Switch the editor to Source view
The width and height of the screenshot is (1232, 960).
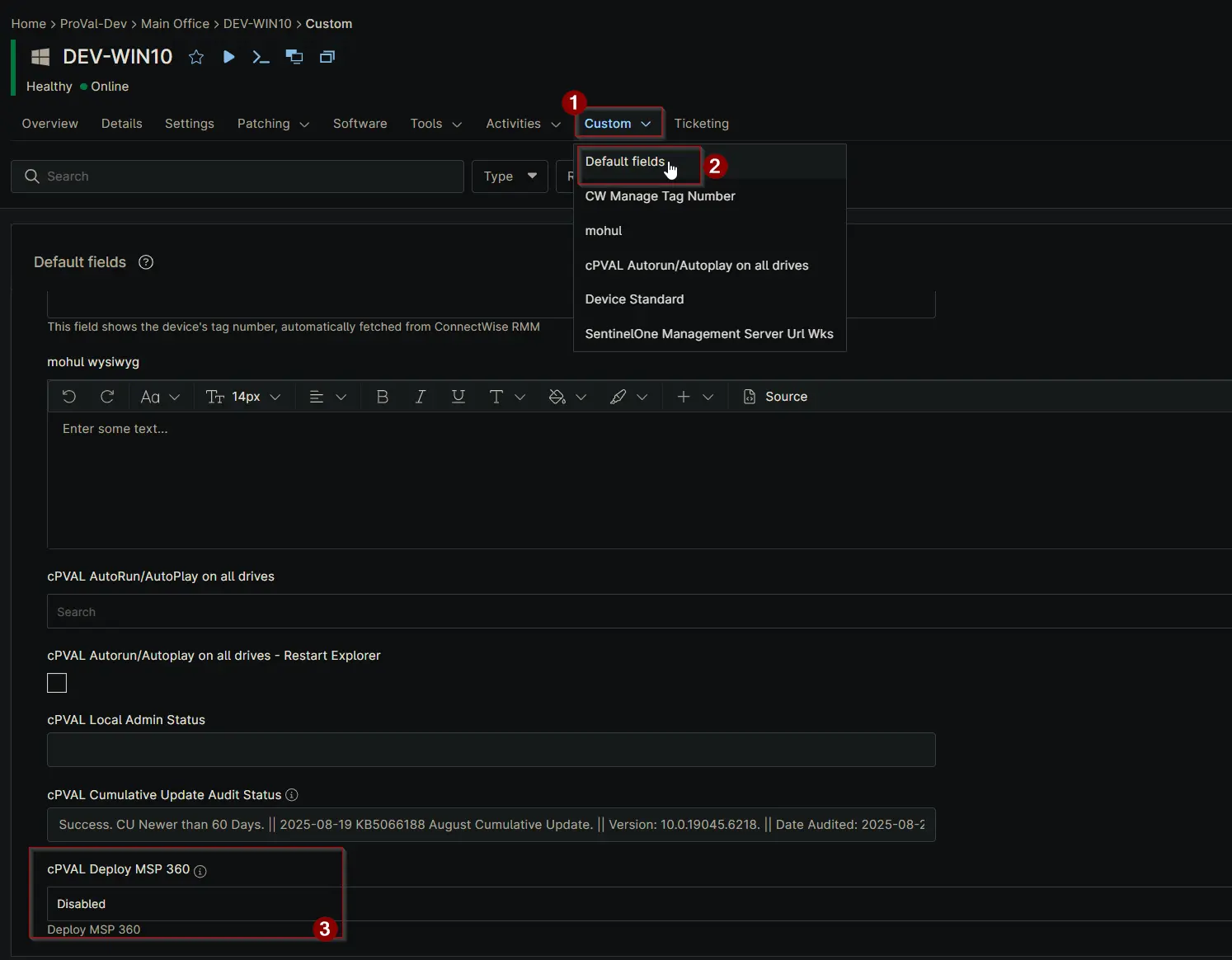point(775,397)
